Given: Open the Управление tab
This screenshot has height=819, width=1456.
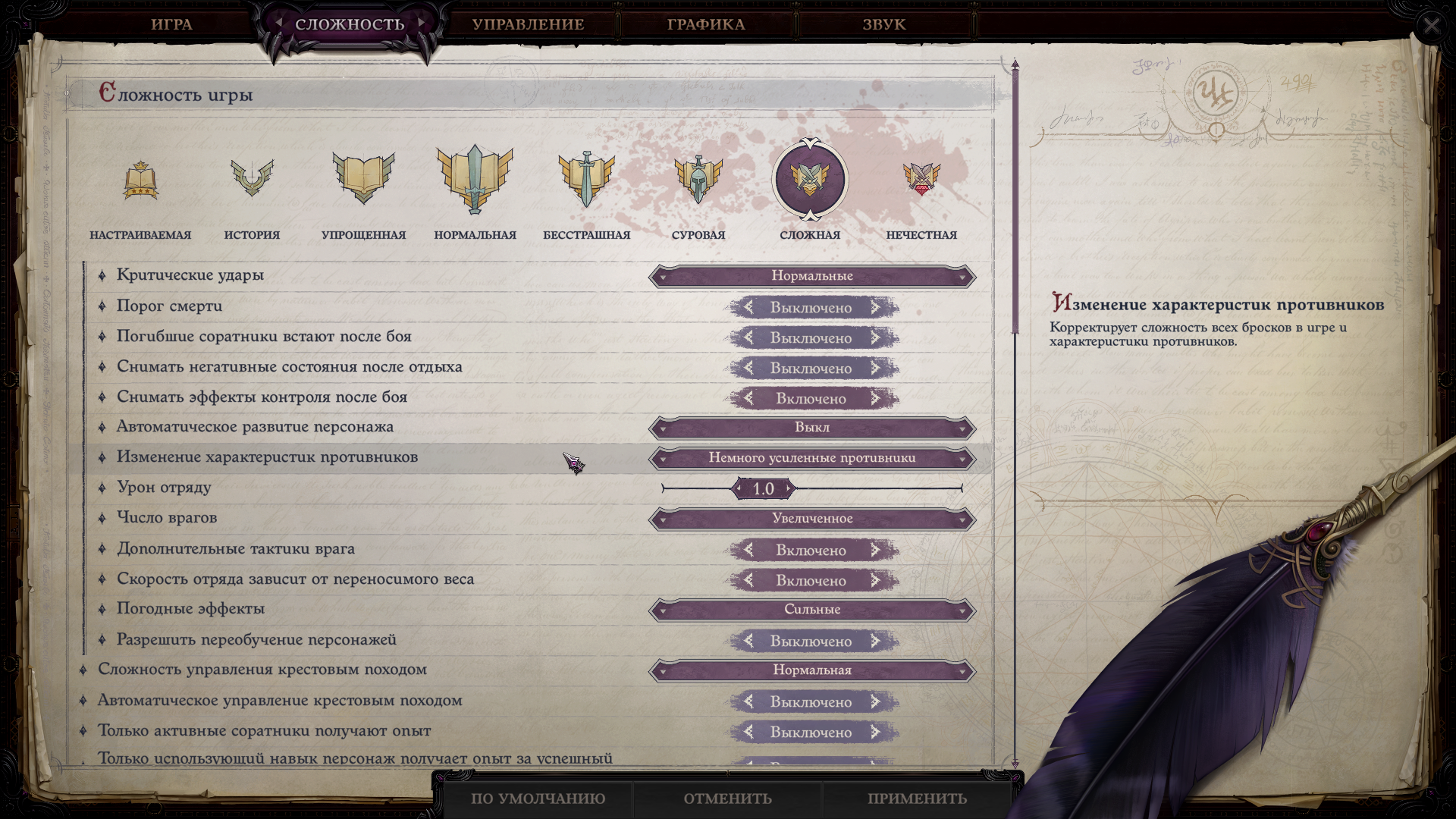Looking at the screenshot, I should coord(528,24).
